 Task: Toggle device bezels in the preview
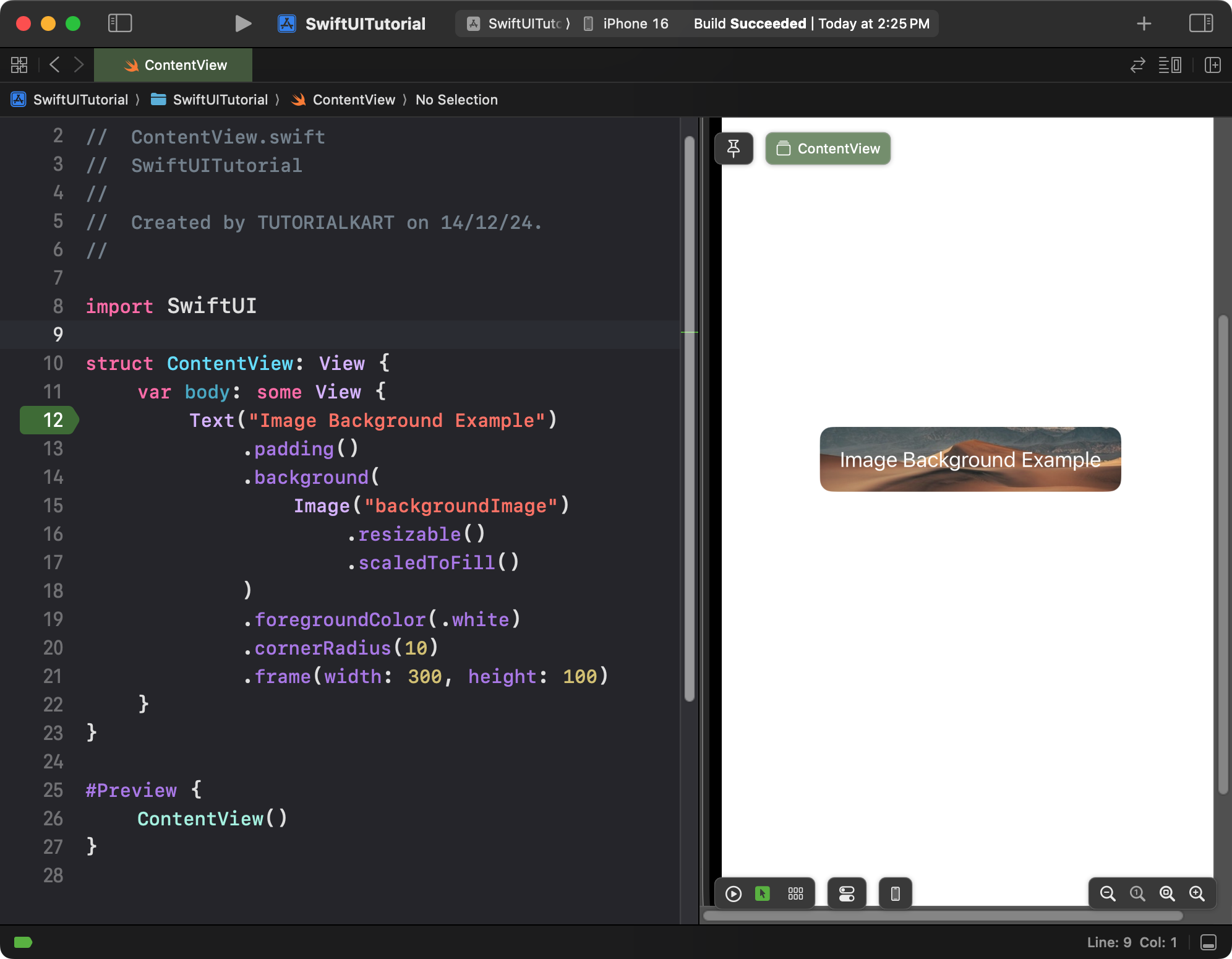tap(894, 893)
